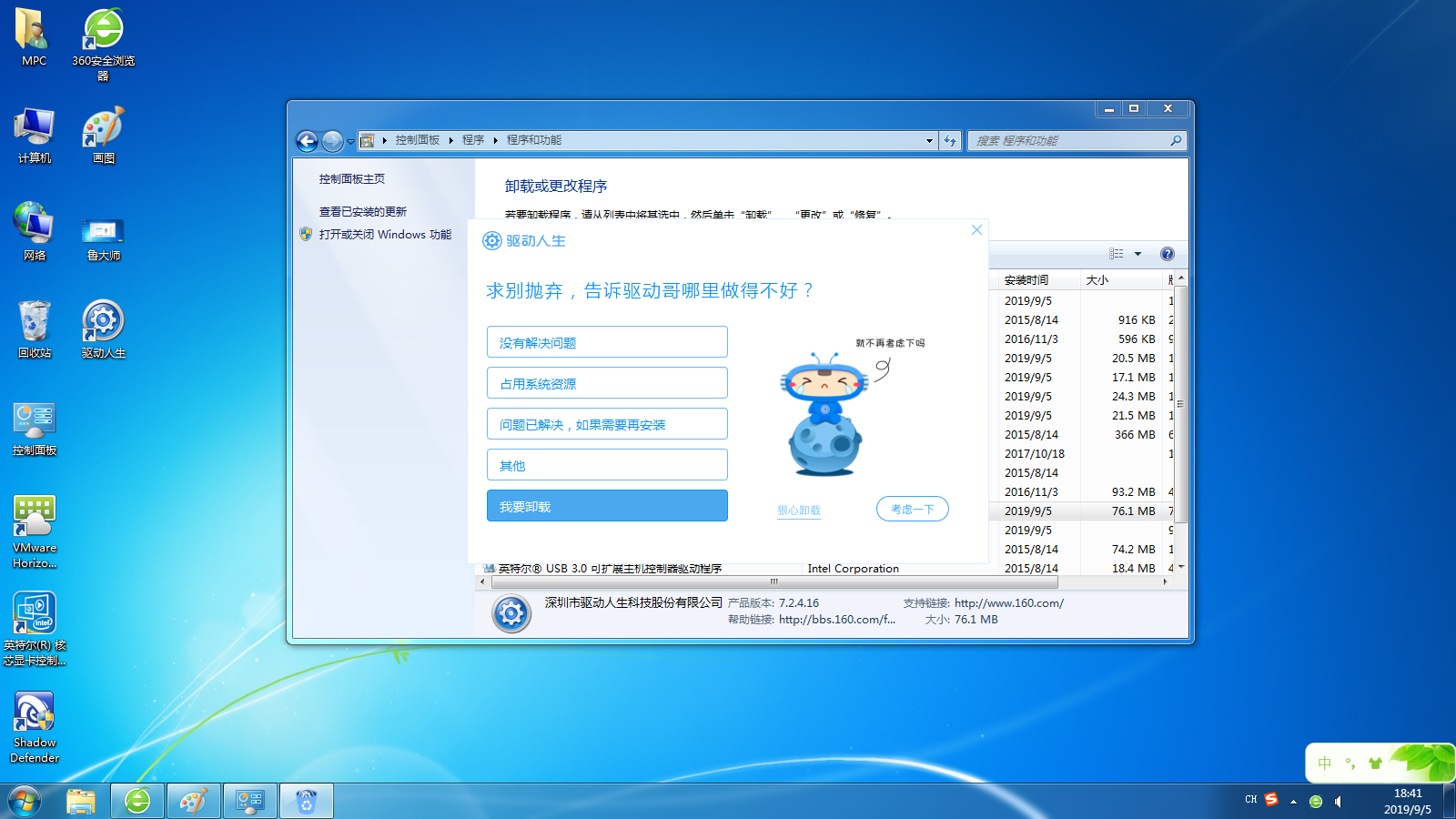Open the 360安全浏览器 desktop icon
Viewport: 1456px width, 819px height.
click(103, 44)
